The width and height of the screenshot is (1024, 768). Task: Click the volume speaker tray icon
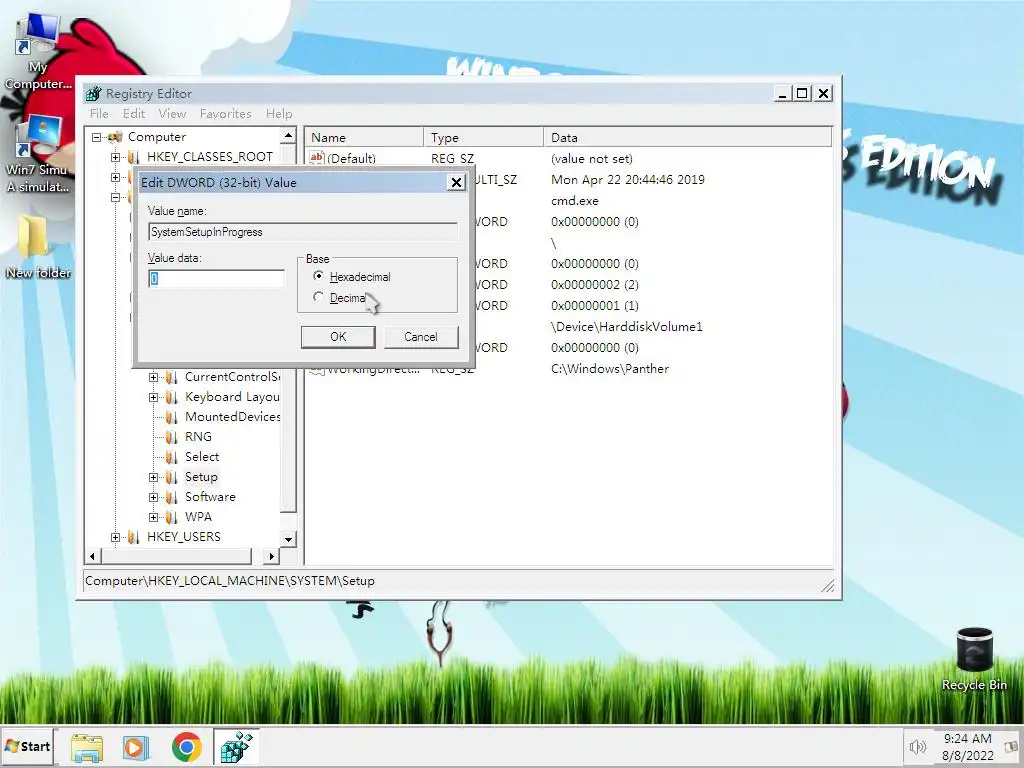[918, 747]
